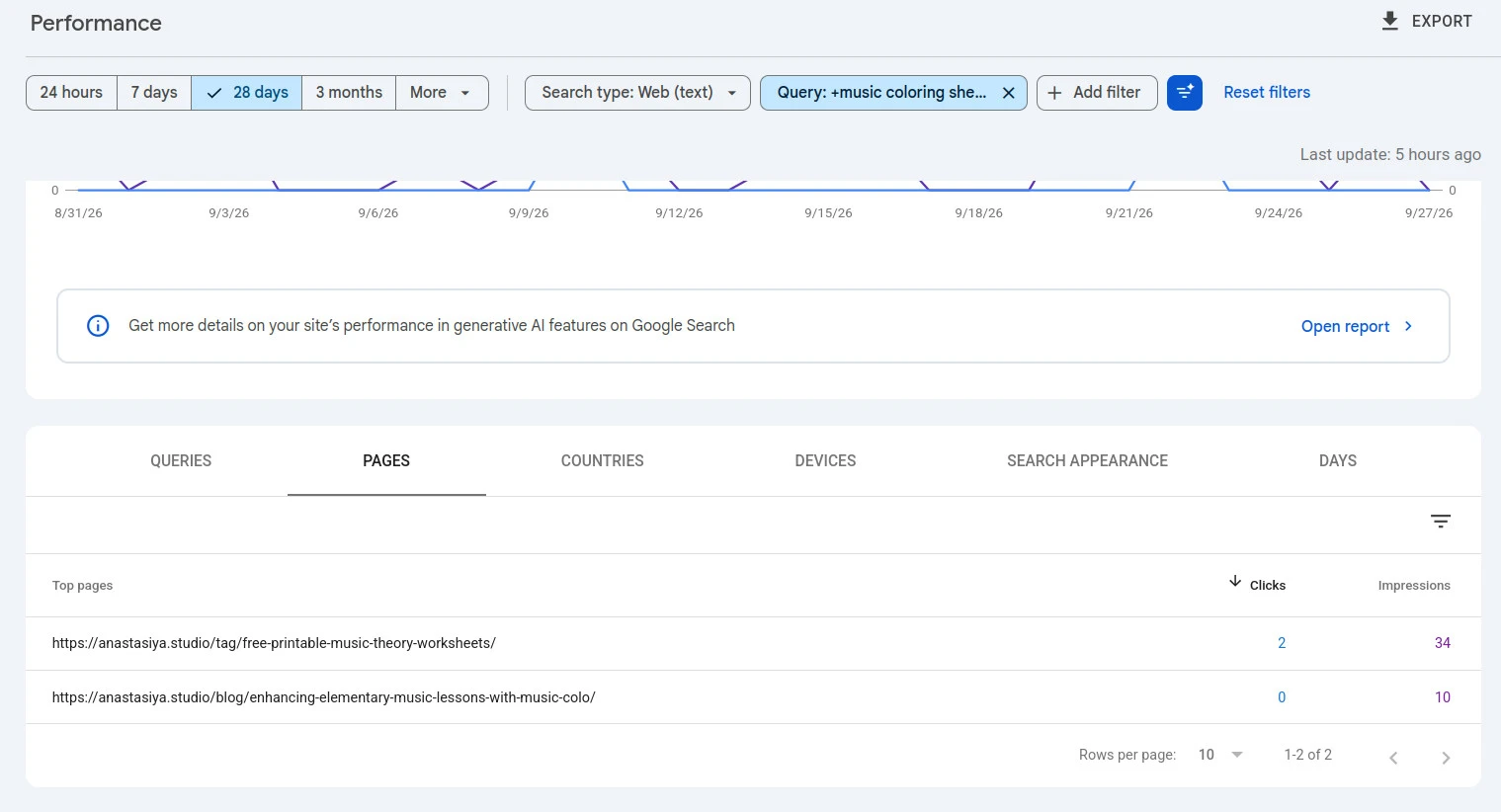Click the 34 impressions value
The image size is (1501, 812).
(1443, 643)
